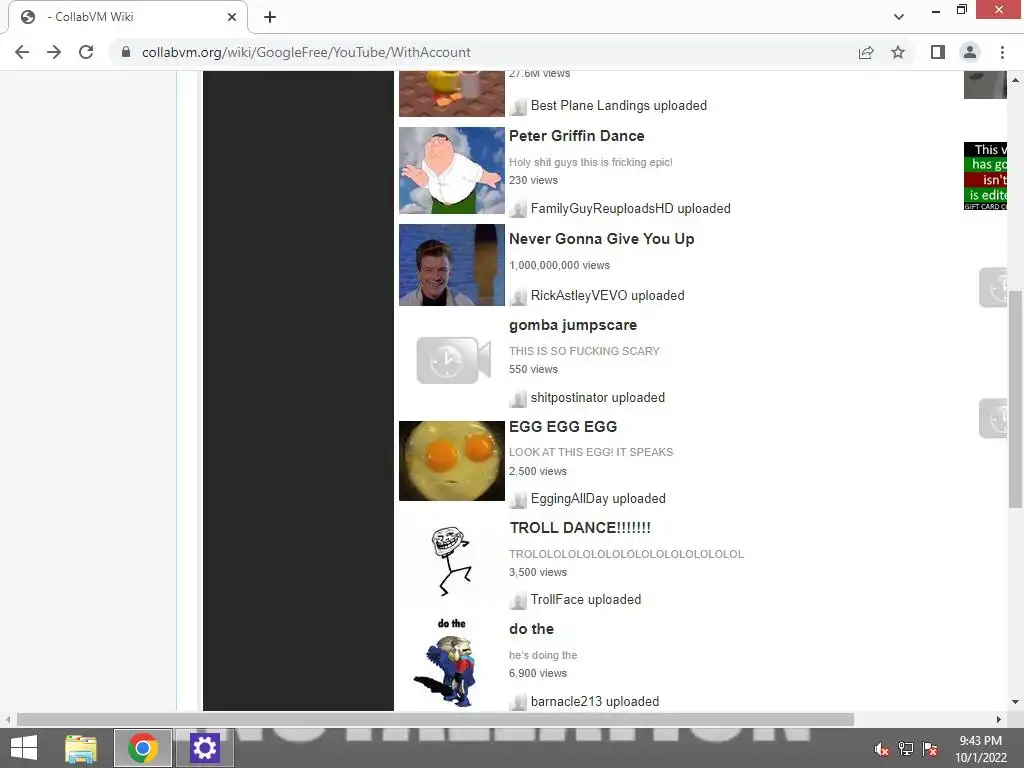Image resolution: width=1024 pixels, height=768 pixels.
Task: Click the scroll up arrow
Action: (1015, 80)
